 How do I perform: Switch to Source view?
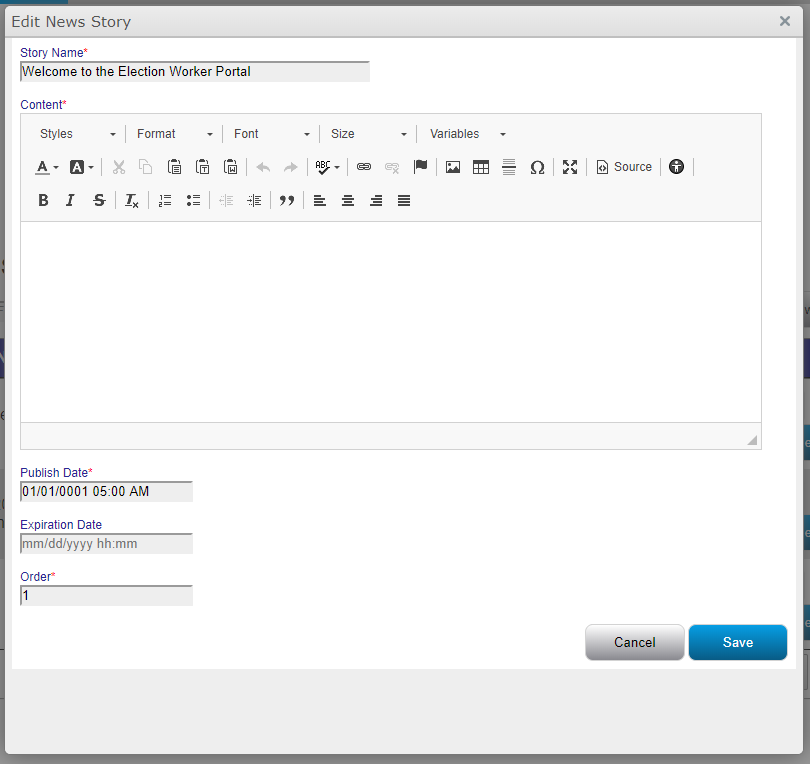[624, 167]
